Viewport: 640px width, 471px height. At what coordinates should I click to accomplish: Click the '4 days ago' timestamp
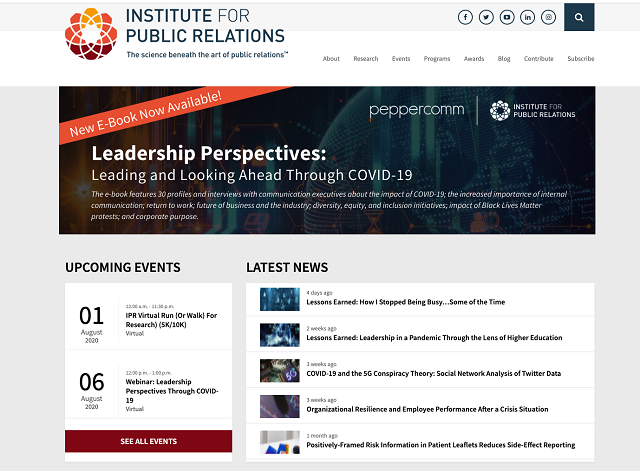[319, 293]
